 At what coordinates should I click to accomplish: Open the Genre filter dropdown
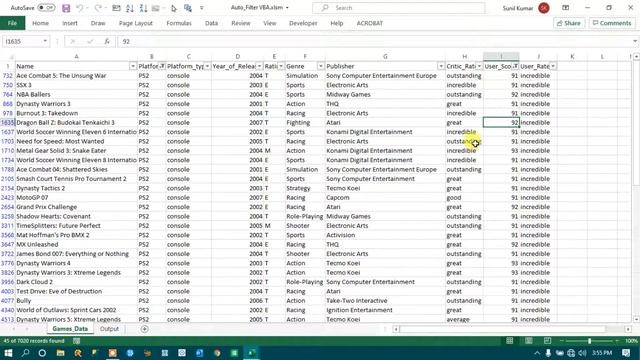320,66
